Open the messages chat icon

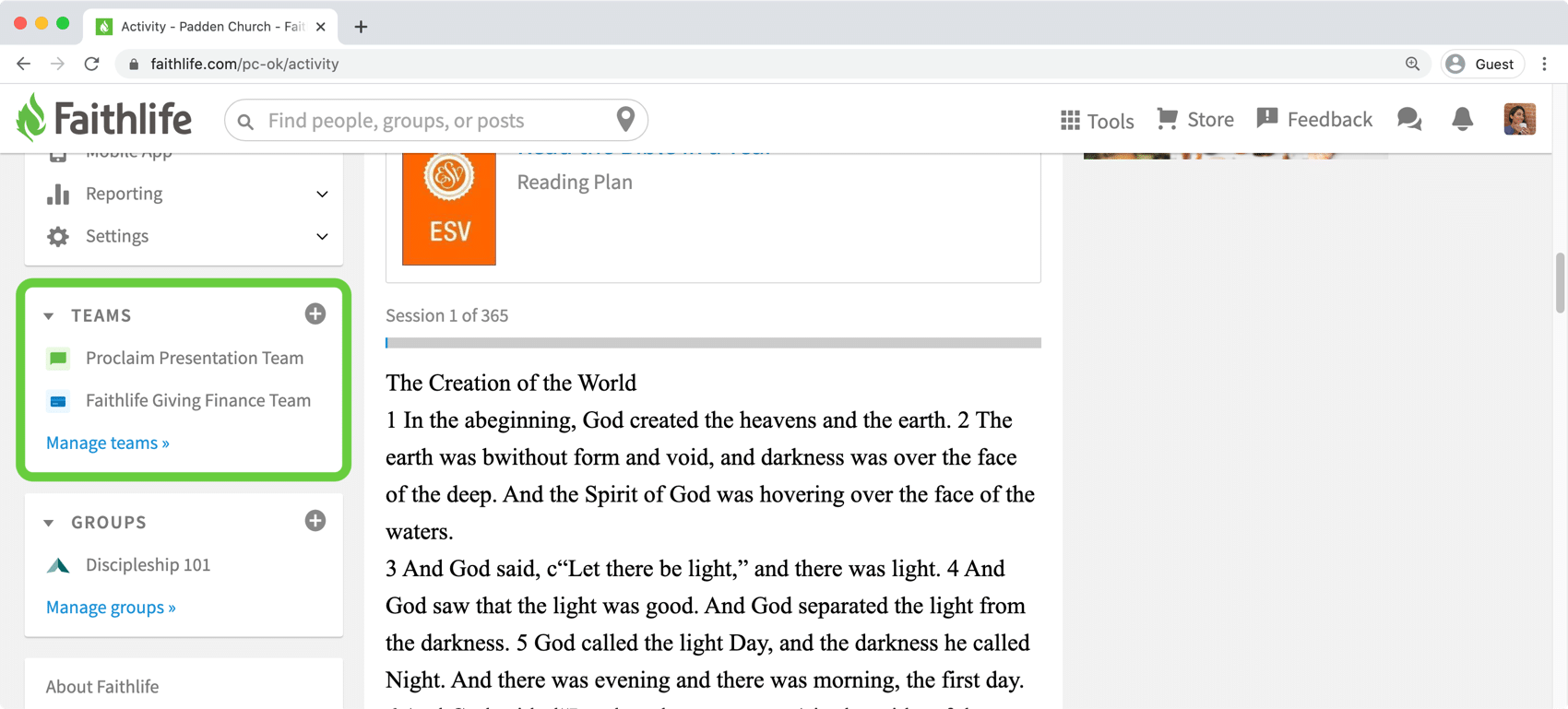[1409, 119]
